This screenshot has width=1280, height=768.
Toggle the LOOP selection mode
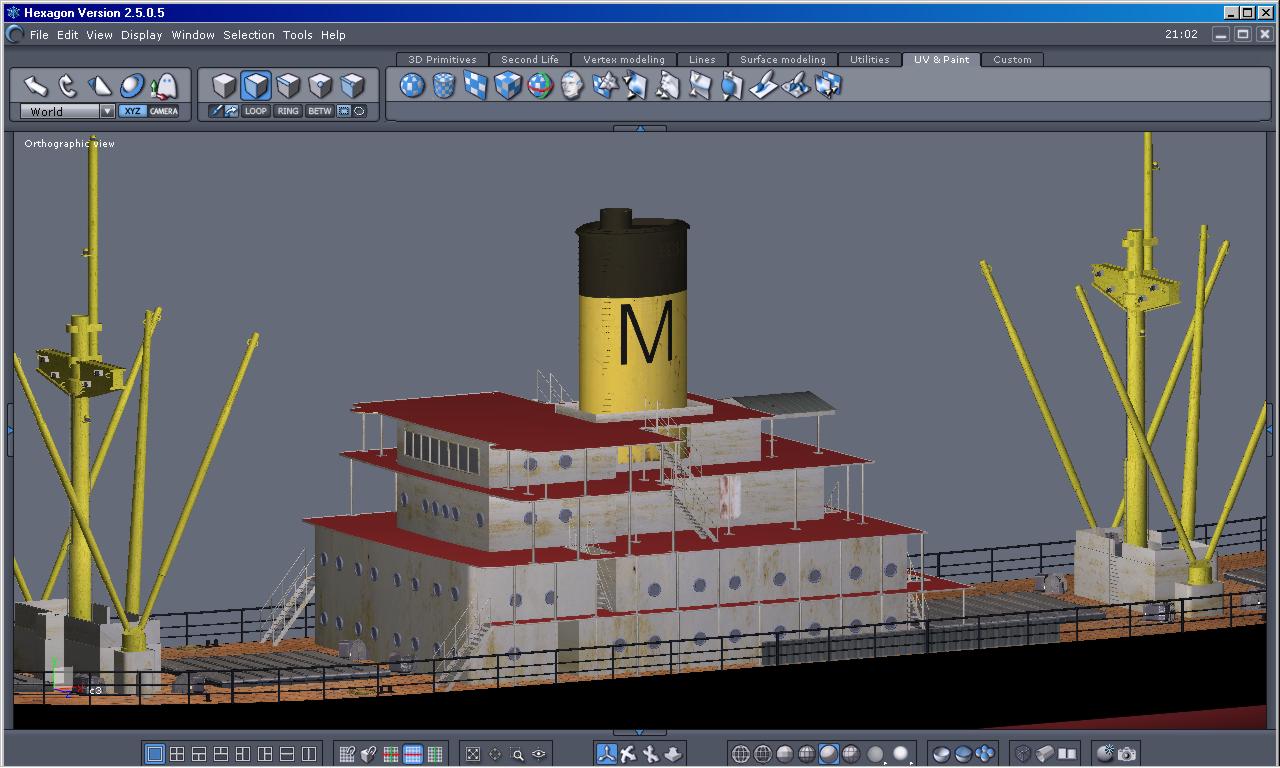(256, 111)
